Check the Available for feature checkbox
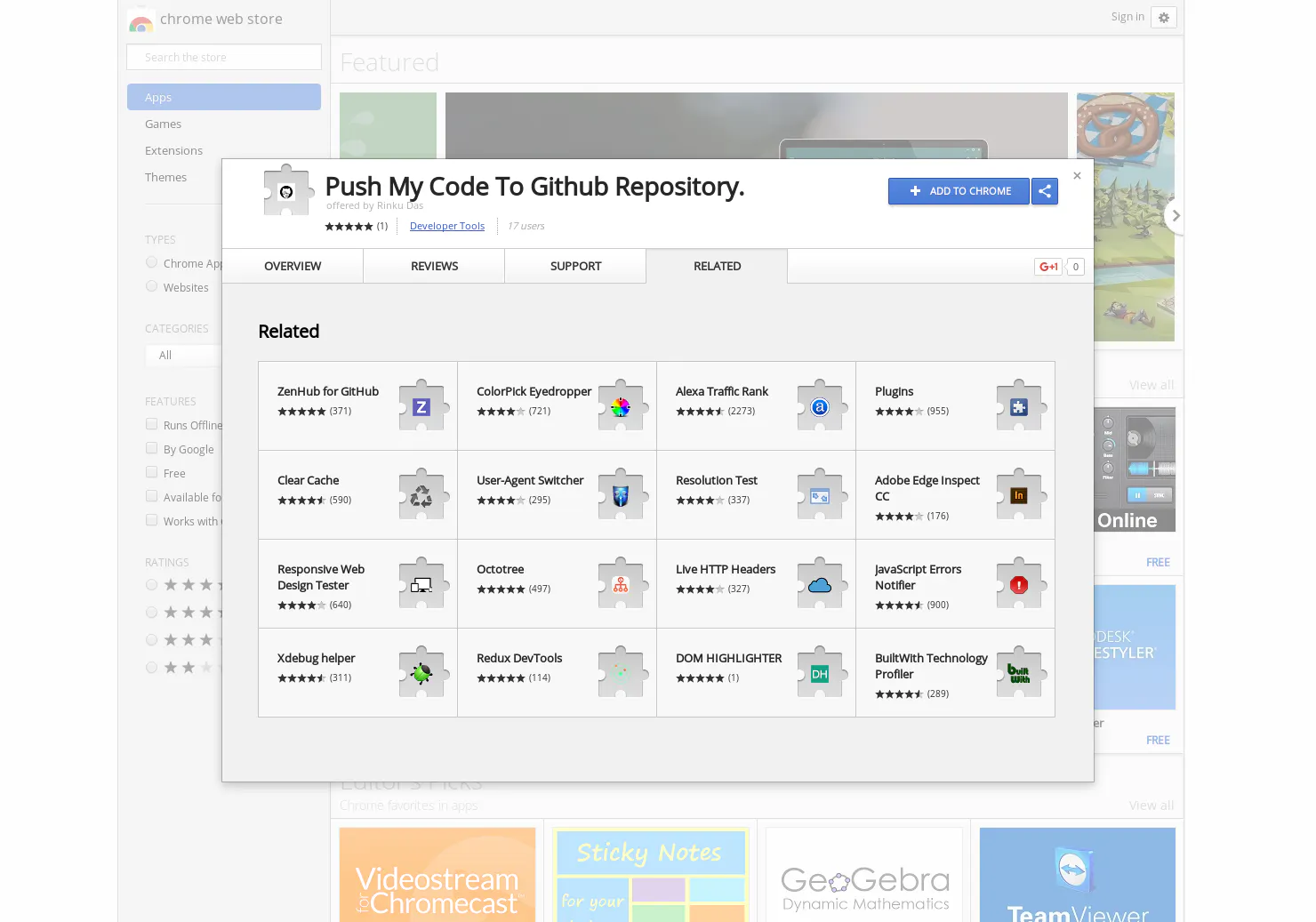Screen dimensions: 1316x922 (x=151, y=496)
